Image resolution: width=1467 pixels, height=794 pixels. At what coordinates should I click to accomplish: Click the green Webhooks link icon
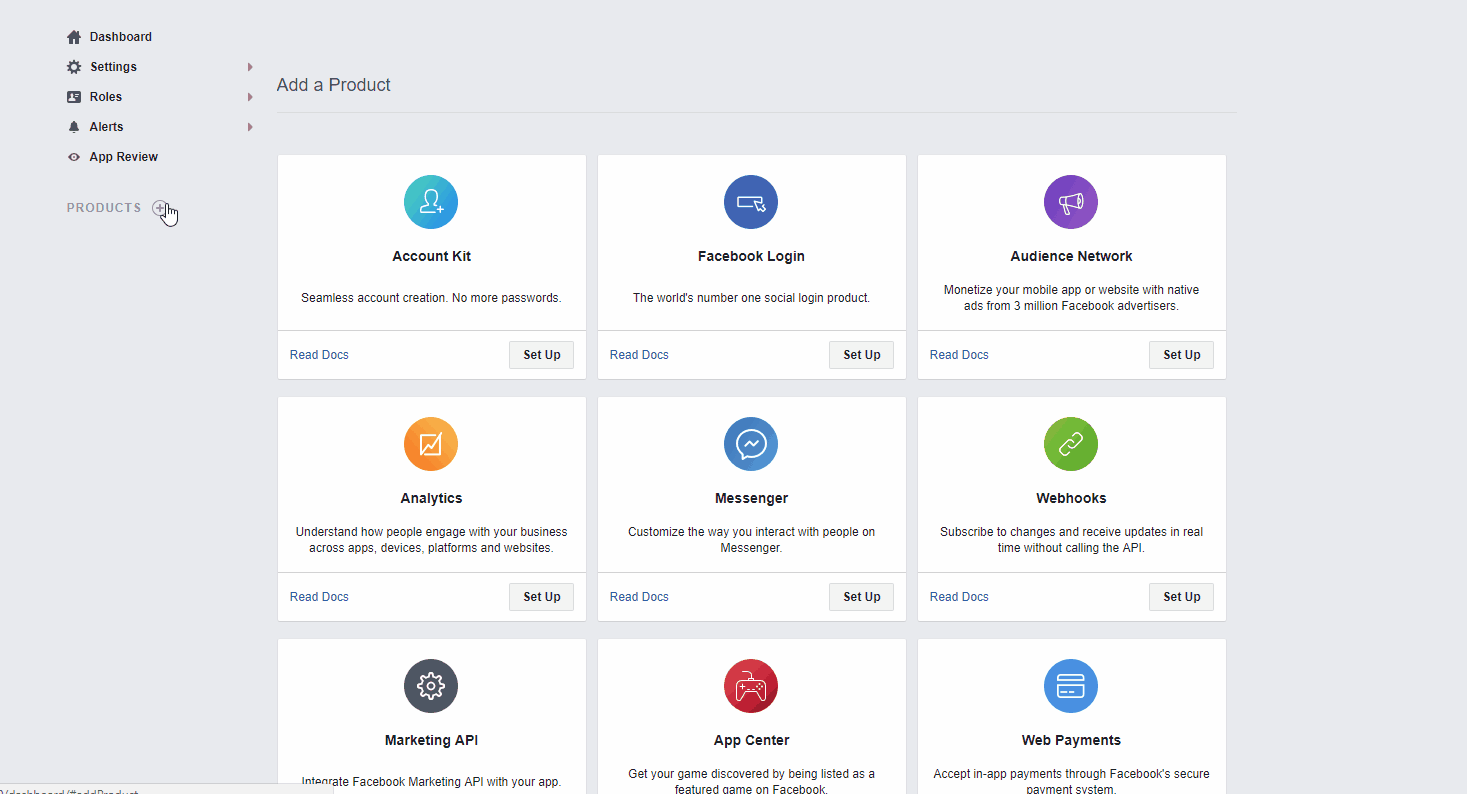(1071, 444)
